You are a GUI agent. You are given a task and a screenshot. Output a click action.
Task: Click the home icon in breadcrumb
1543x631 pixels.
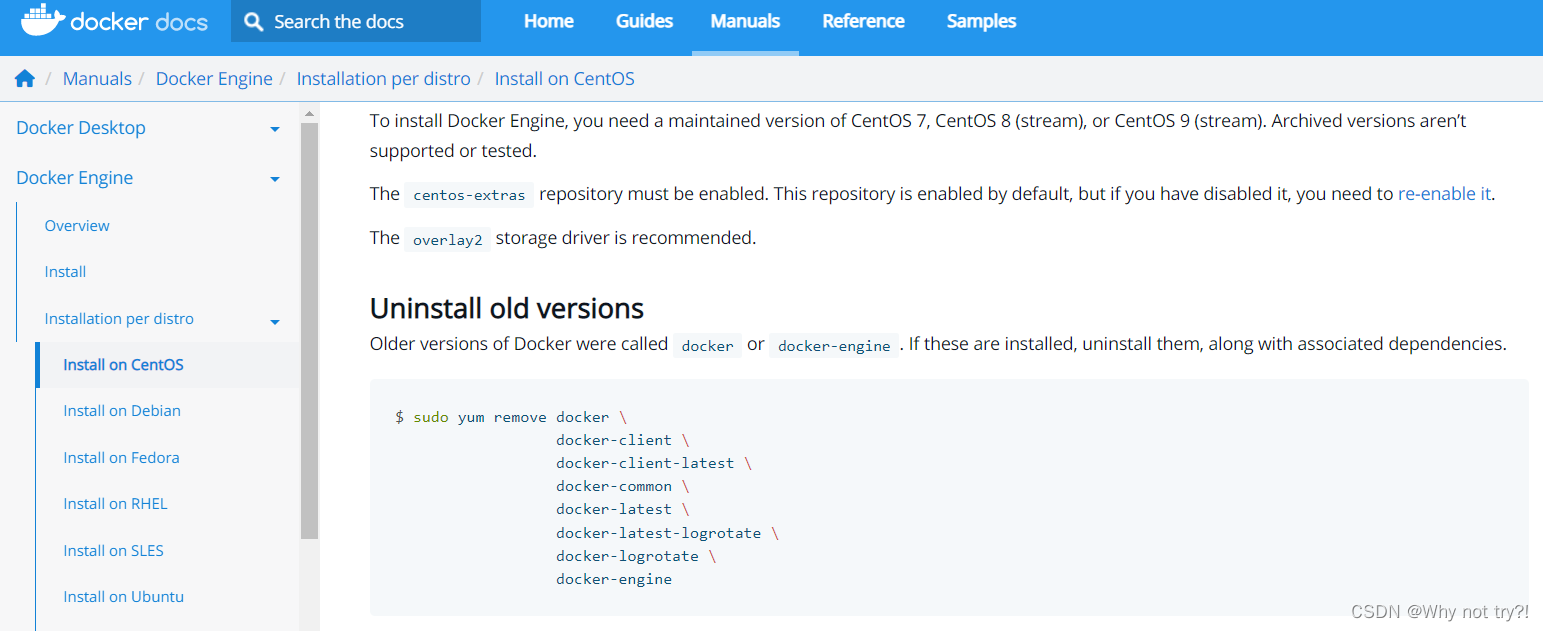tap(25, 79)
